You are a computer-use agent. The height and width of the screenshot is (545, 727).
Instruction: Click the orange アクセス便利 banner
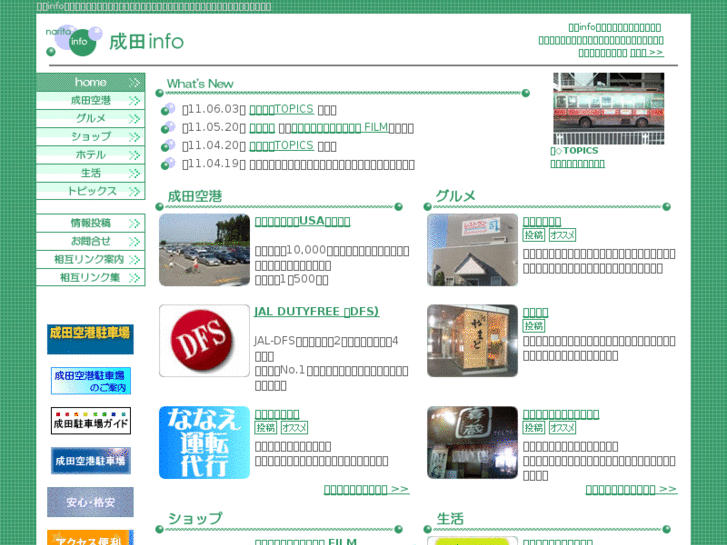coord(90,538)
